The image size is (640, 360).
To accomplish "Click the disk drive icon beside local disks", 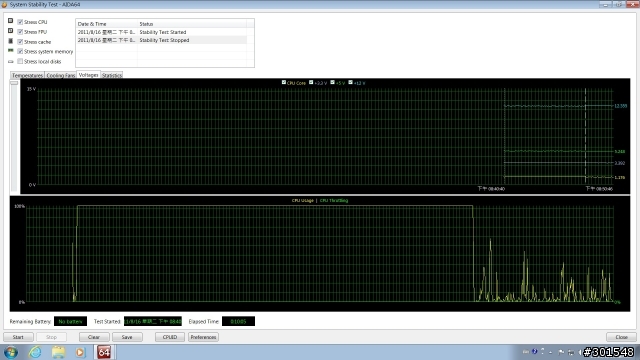I will point(11,62).
